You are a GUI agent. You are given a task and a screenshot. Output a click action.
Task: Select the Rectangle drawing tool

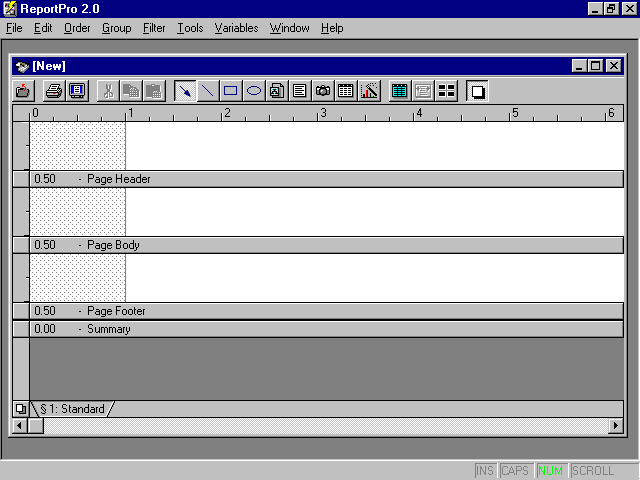(231, 91)
